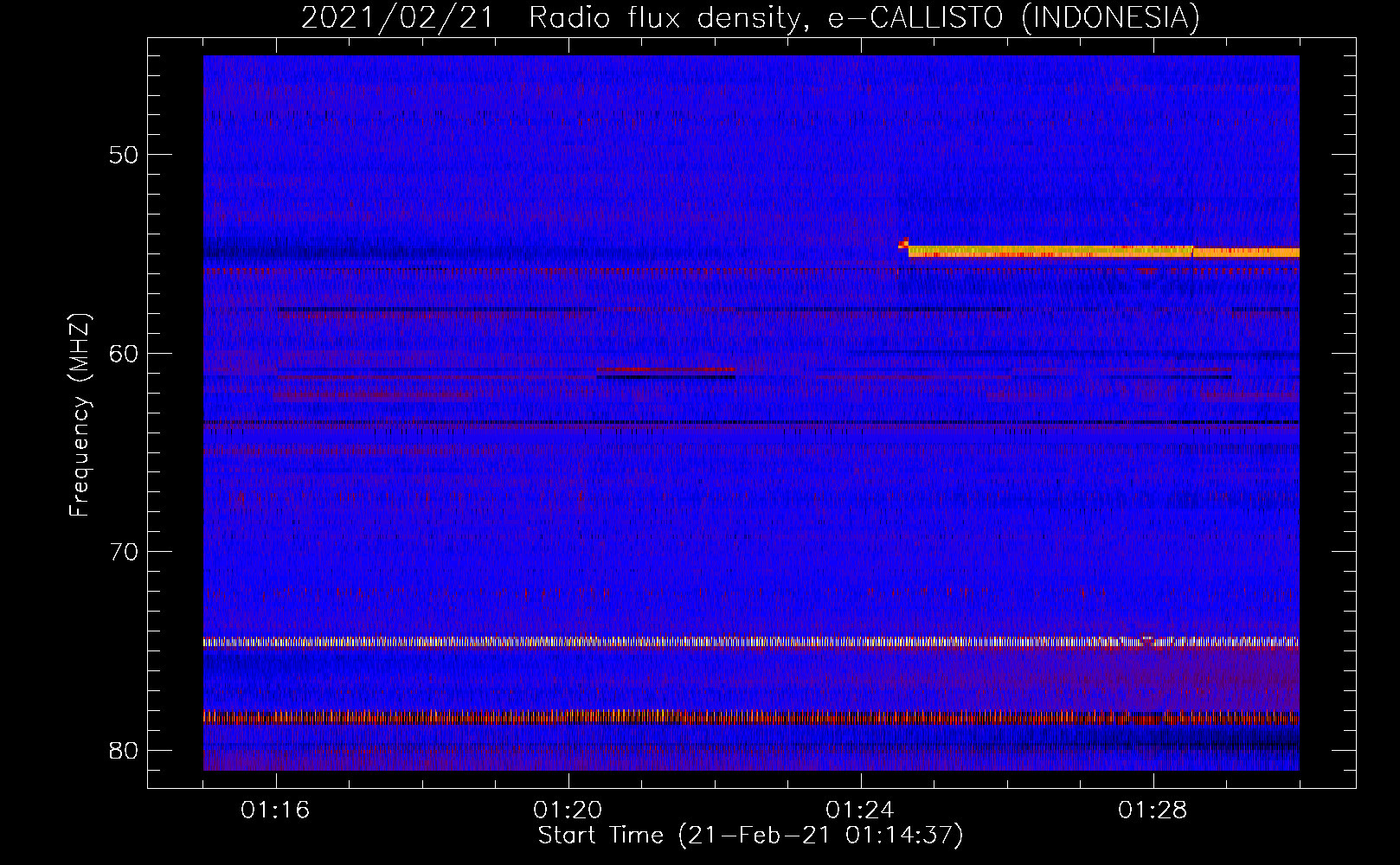The height and width of the screenshot is (865, 1400).
Task: Click the "50" frequency tick label
Action: pos(124,155)
